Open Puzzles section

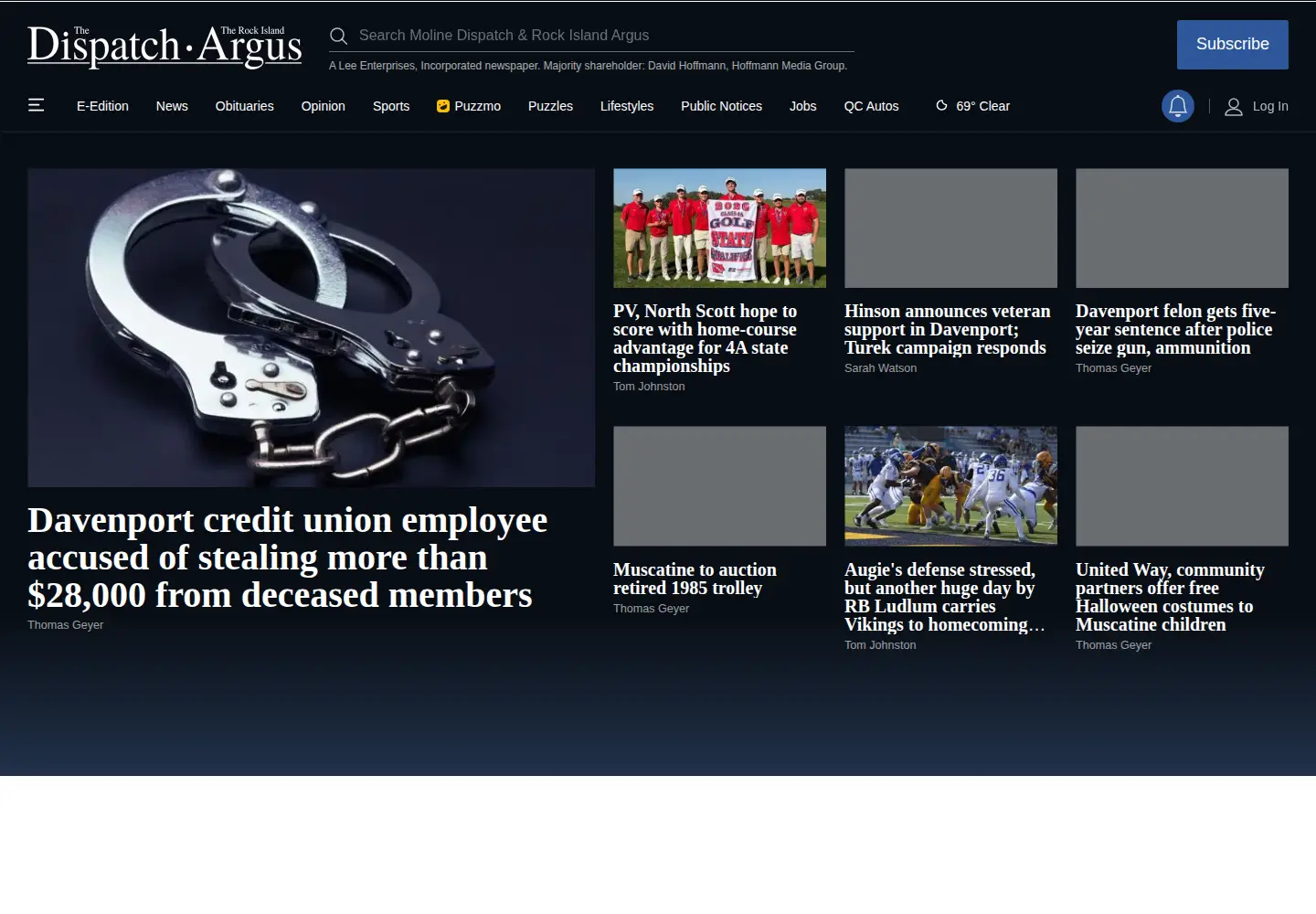[550, 106]
